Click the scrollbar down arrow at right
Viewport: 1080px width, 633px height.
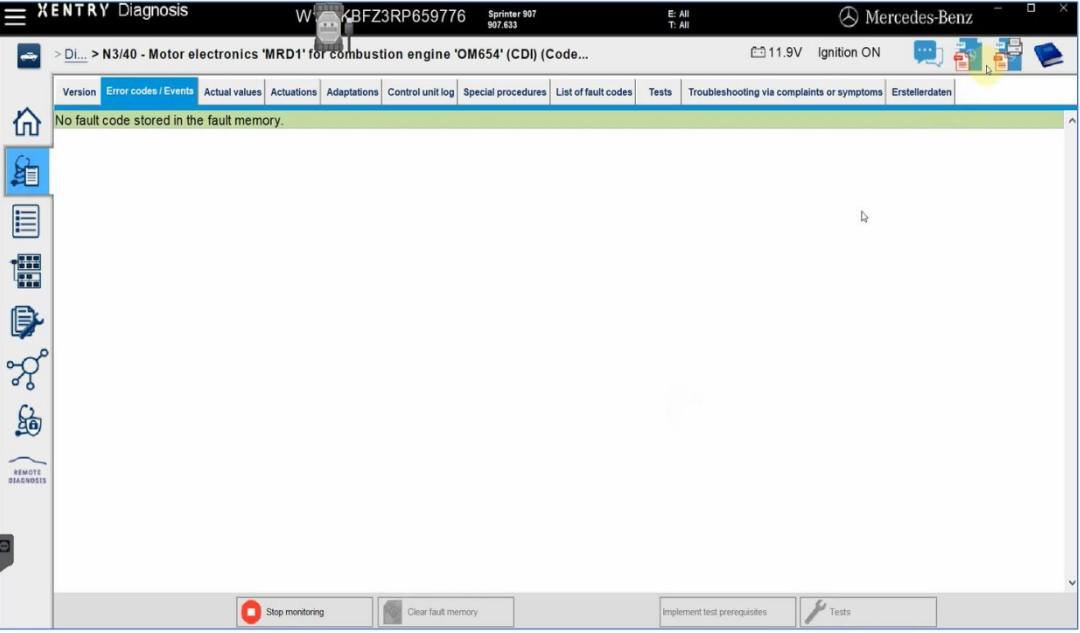pyautogui.click(x=1072, y=583)
